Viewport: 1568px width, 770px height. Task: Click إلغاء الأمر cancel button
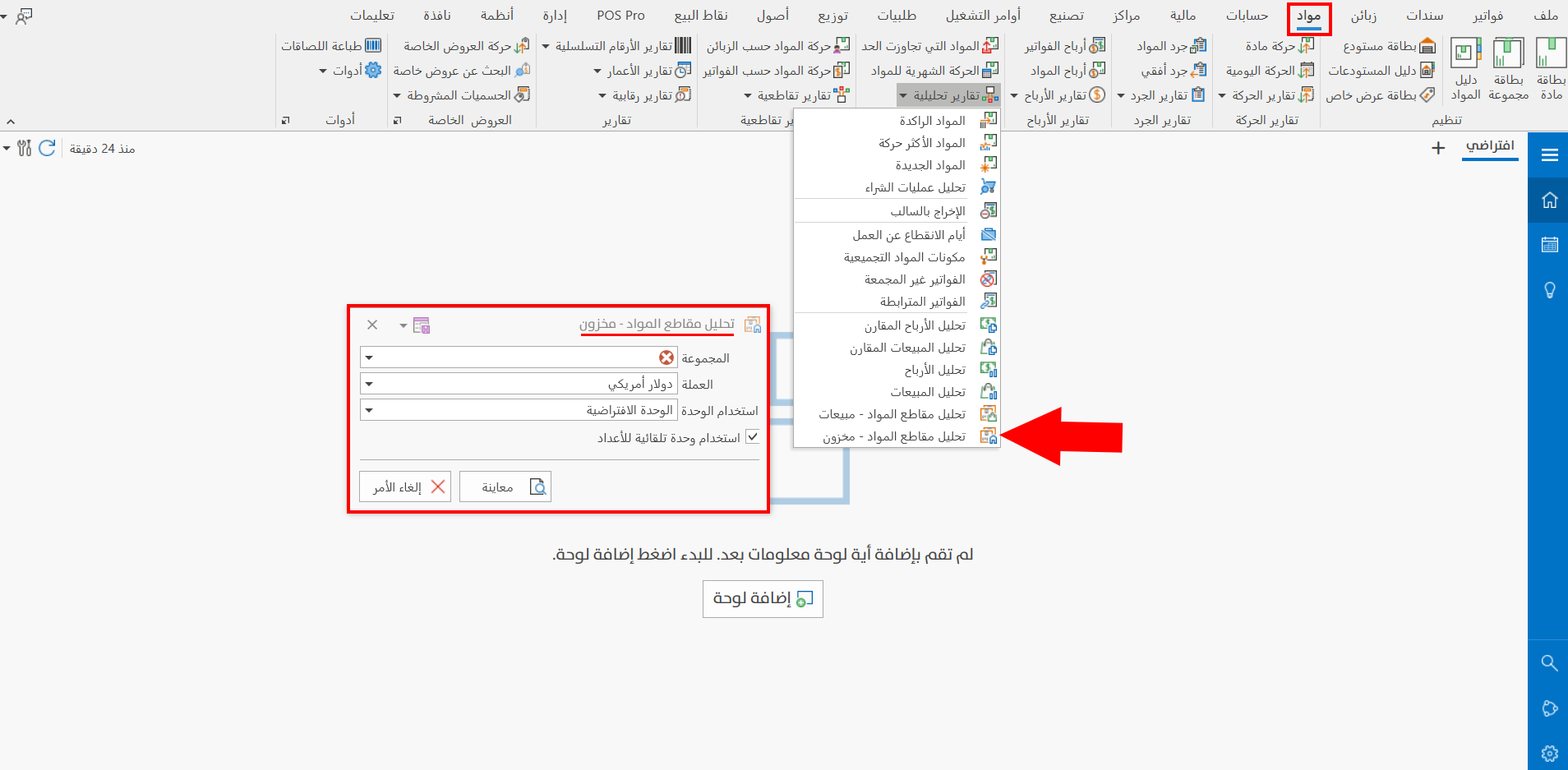click(x=405, y=486)
